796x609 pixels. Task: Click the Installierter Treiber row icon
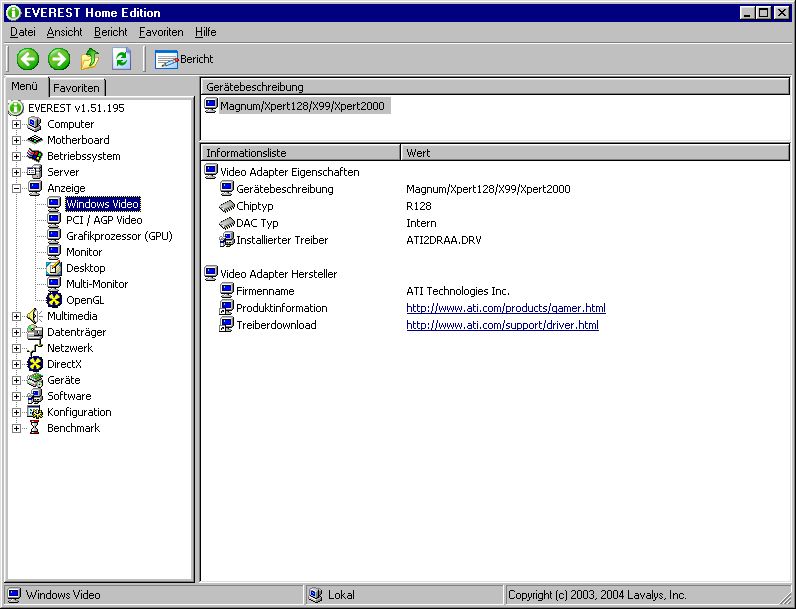click(x=226, y=240)
